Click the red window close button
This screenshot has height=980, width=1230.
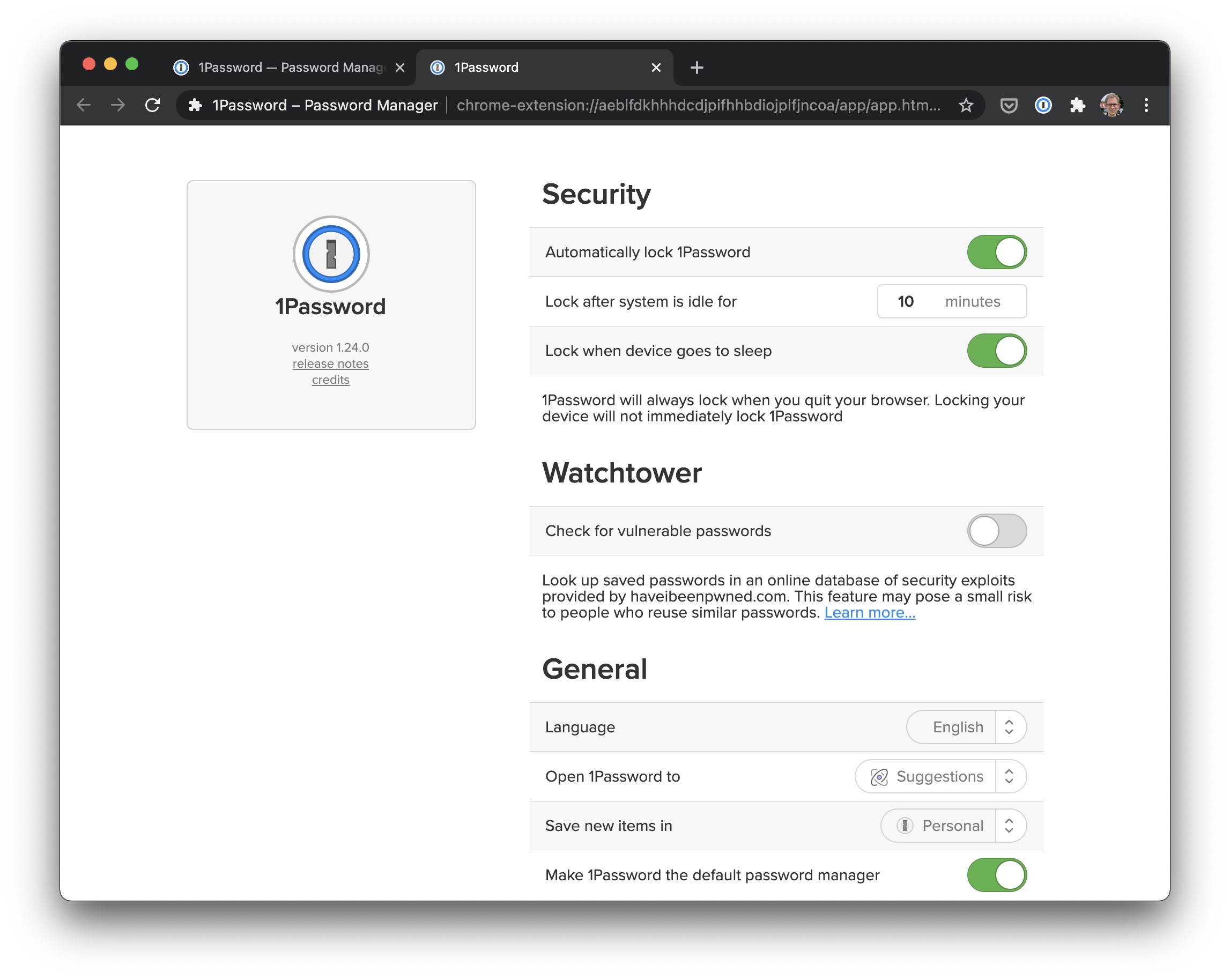(x=88, y=64)
